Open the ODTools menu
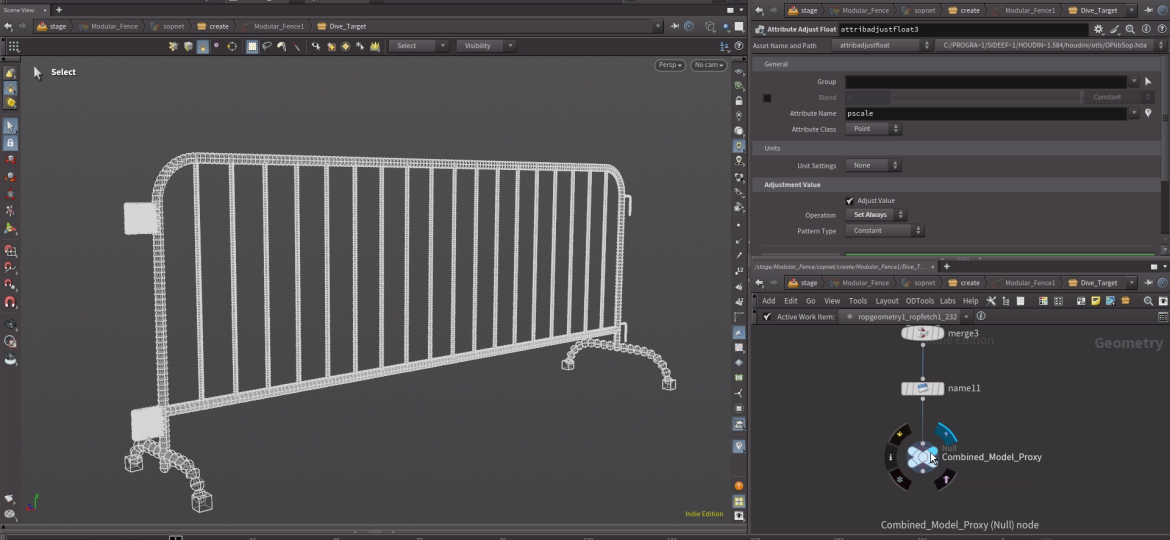1170x540 pixels. tap(919, 301)
